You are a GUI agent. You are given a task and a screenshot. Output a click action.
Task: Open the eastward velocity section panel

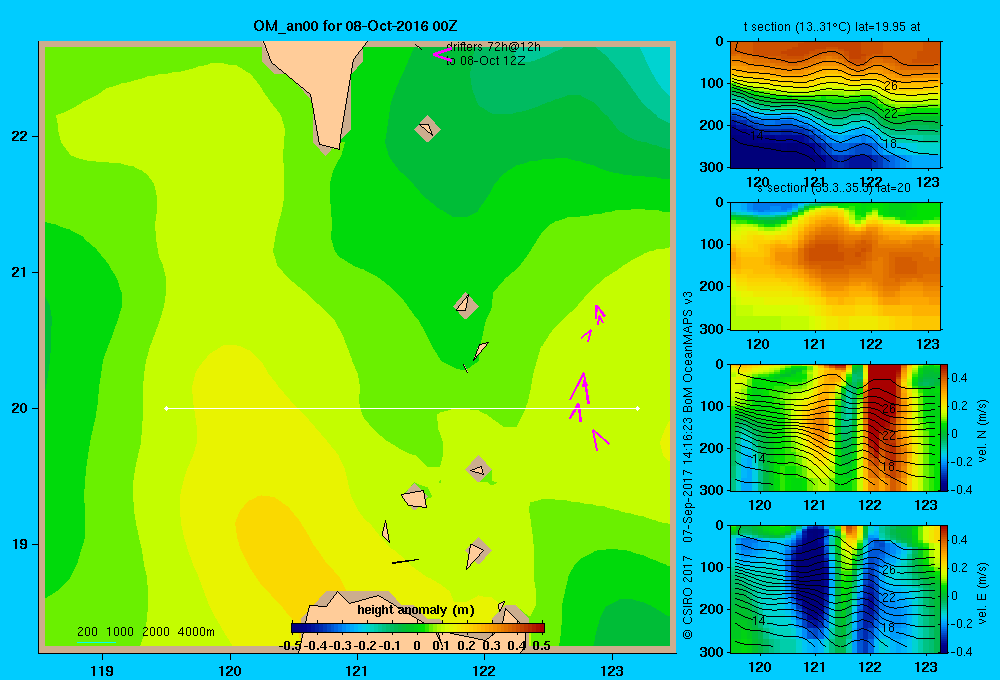click(x=834, y=589)
